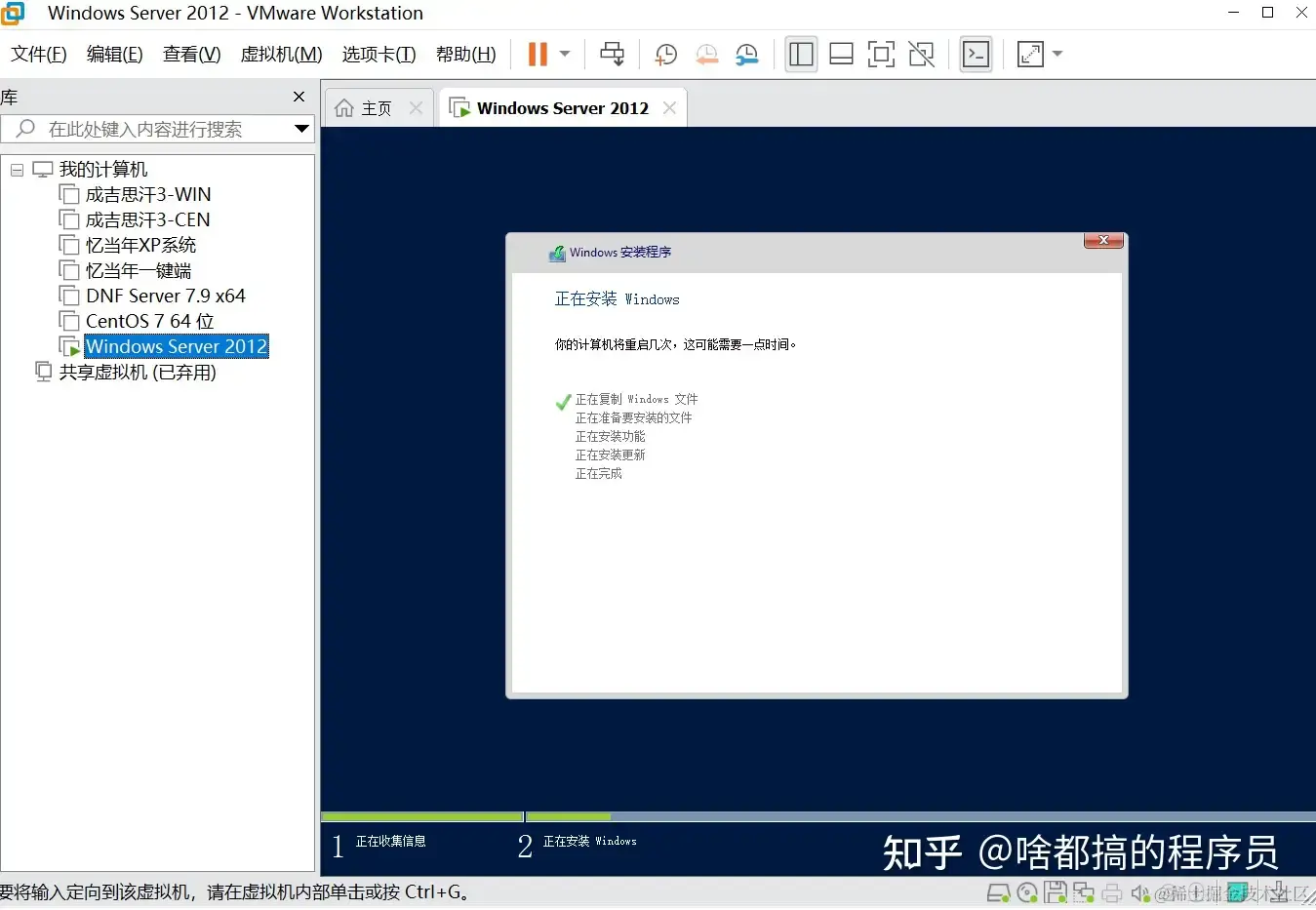Click the stretch guest display icon
Screen dimensions: 1316x910
pyautogui.click(x=1030, y=54)
